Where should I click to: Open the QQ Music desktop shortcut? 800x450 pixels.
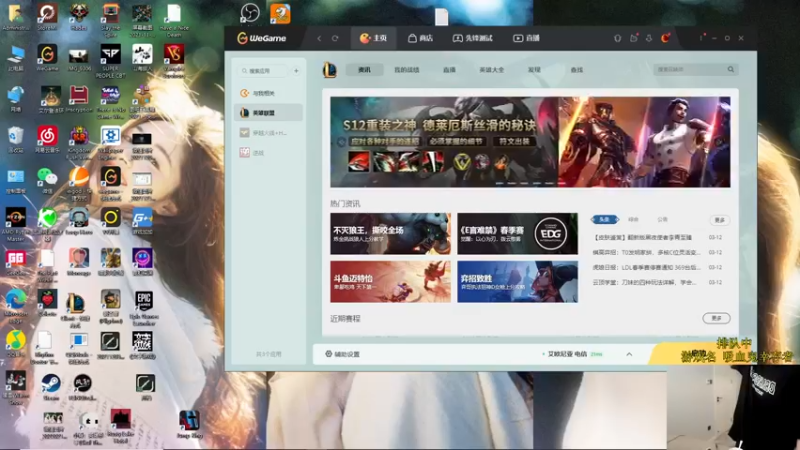pos(16,344)
